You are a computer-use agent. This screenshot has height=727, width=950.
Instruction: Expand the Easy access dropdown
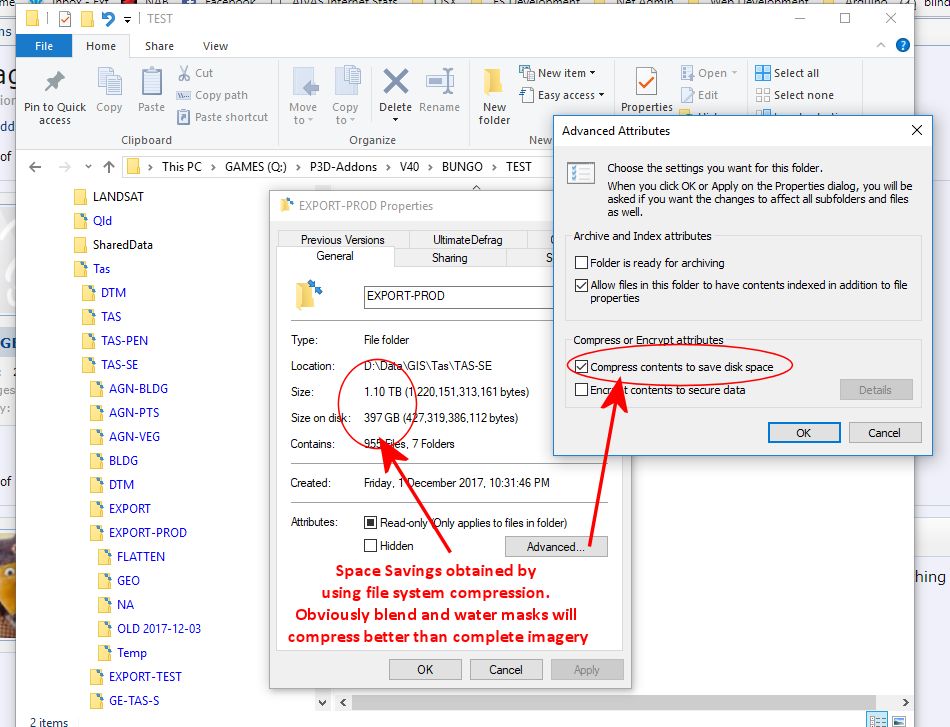560,95
